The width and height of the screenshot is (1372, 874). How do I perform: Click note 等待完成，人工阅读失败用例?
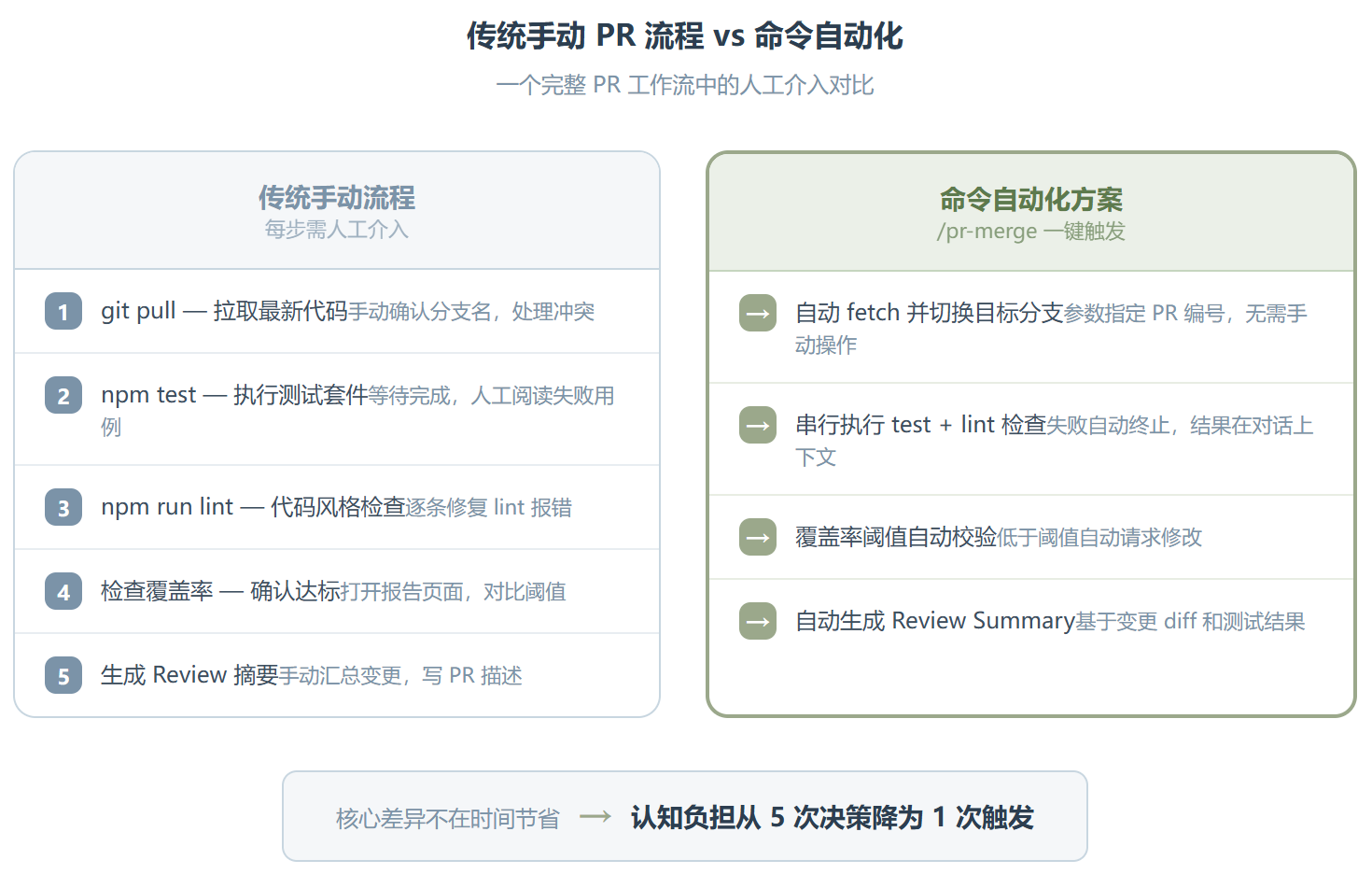[x=358, y=411]
